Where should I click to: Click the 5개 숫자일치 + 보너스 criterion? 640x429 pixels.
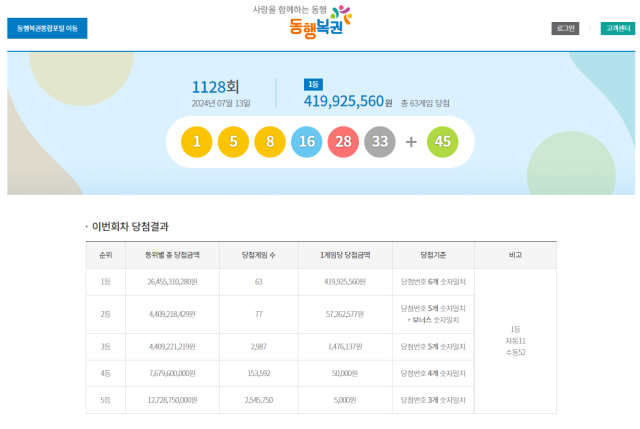[x=433, y=314]
